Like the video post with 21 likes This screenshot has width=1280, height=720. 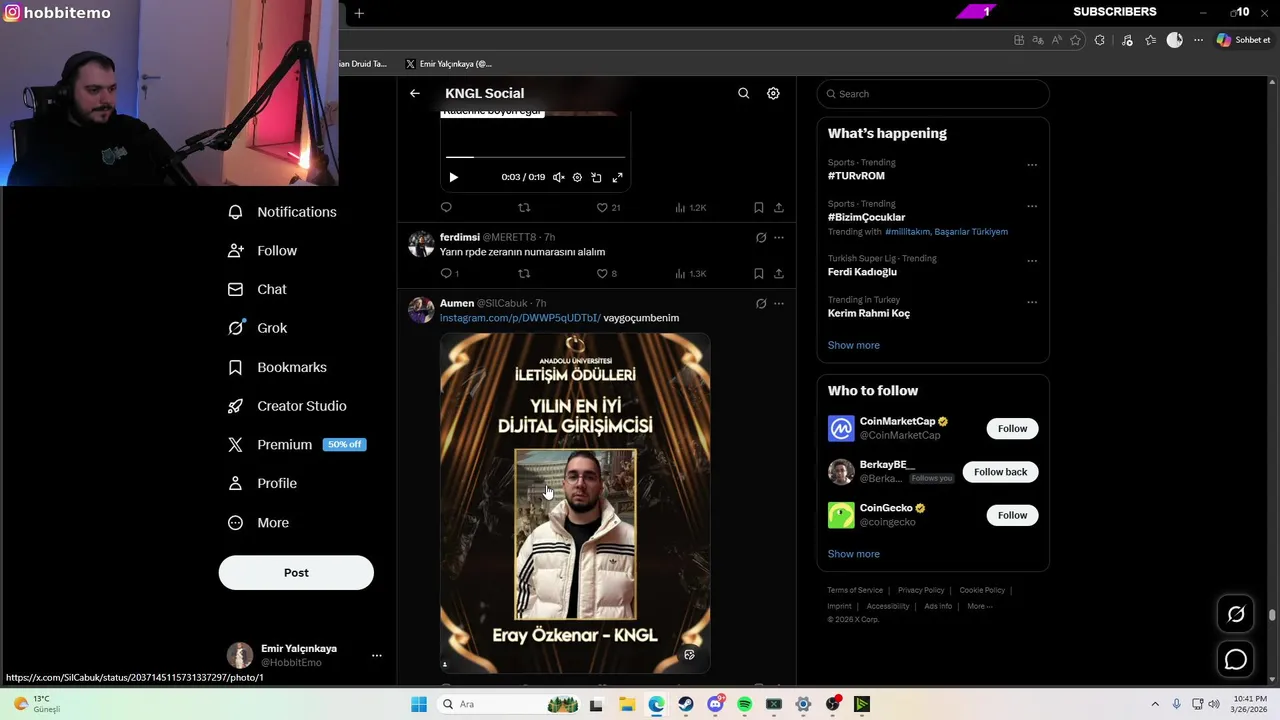(x=608, y=207)
